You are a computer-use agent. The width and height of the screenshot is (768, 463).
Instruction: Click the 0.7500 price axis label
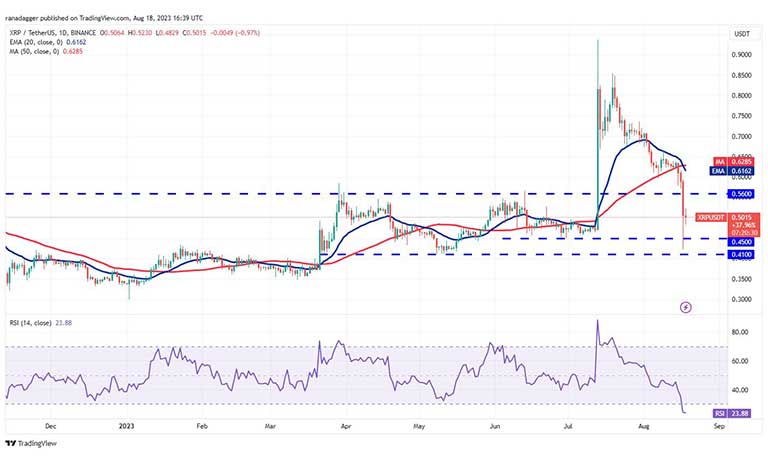pyautogui.click(x=742, y=116)
